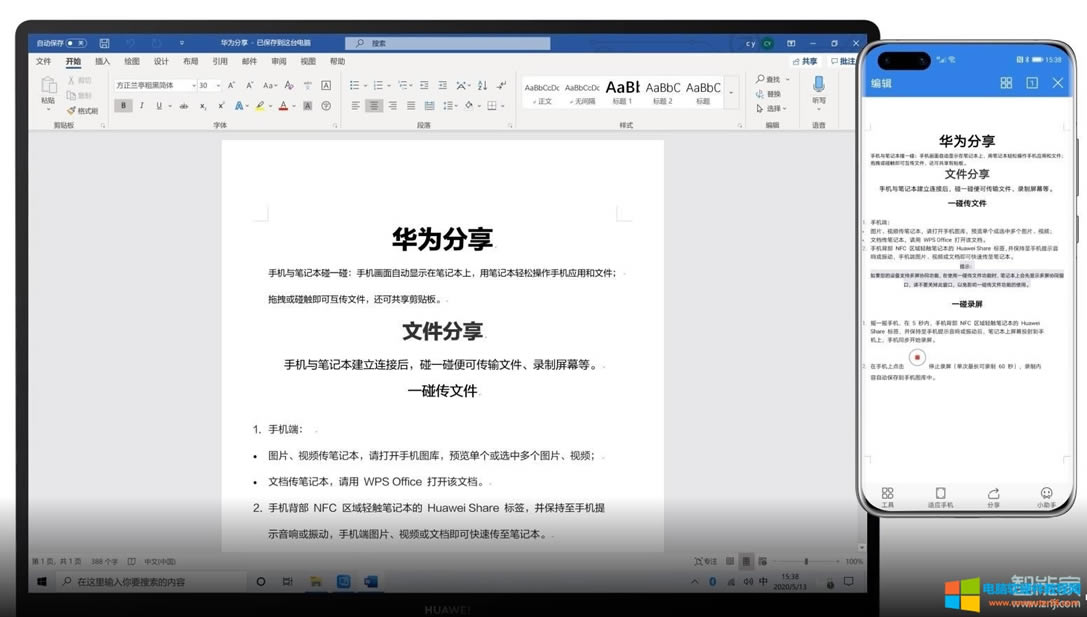
Task: Tap Edit (编辑) on phone header
Action: click(881, 84)
